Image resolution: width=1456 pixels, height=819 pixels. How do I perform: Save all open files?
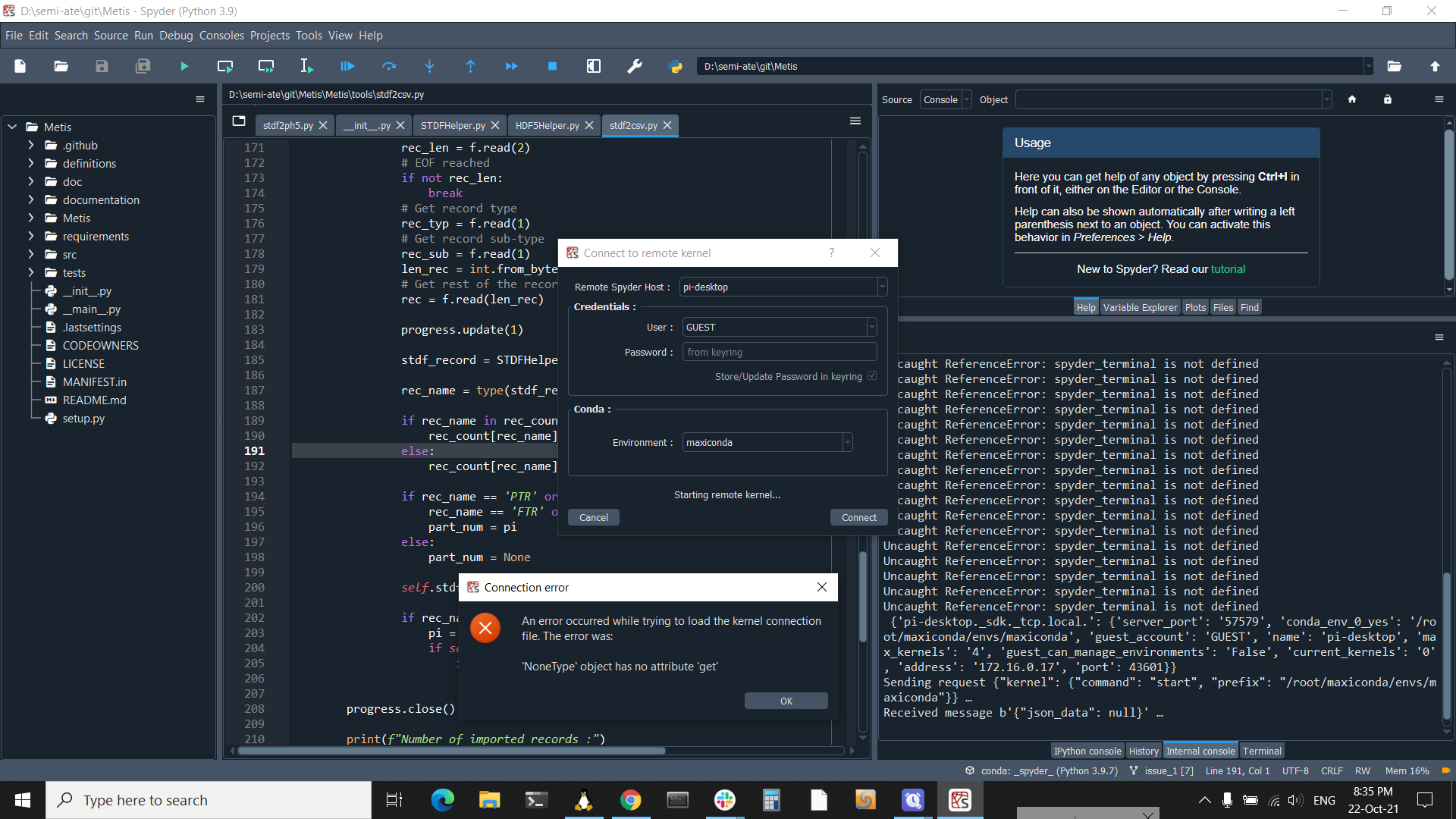click(x=143, y=66)
